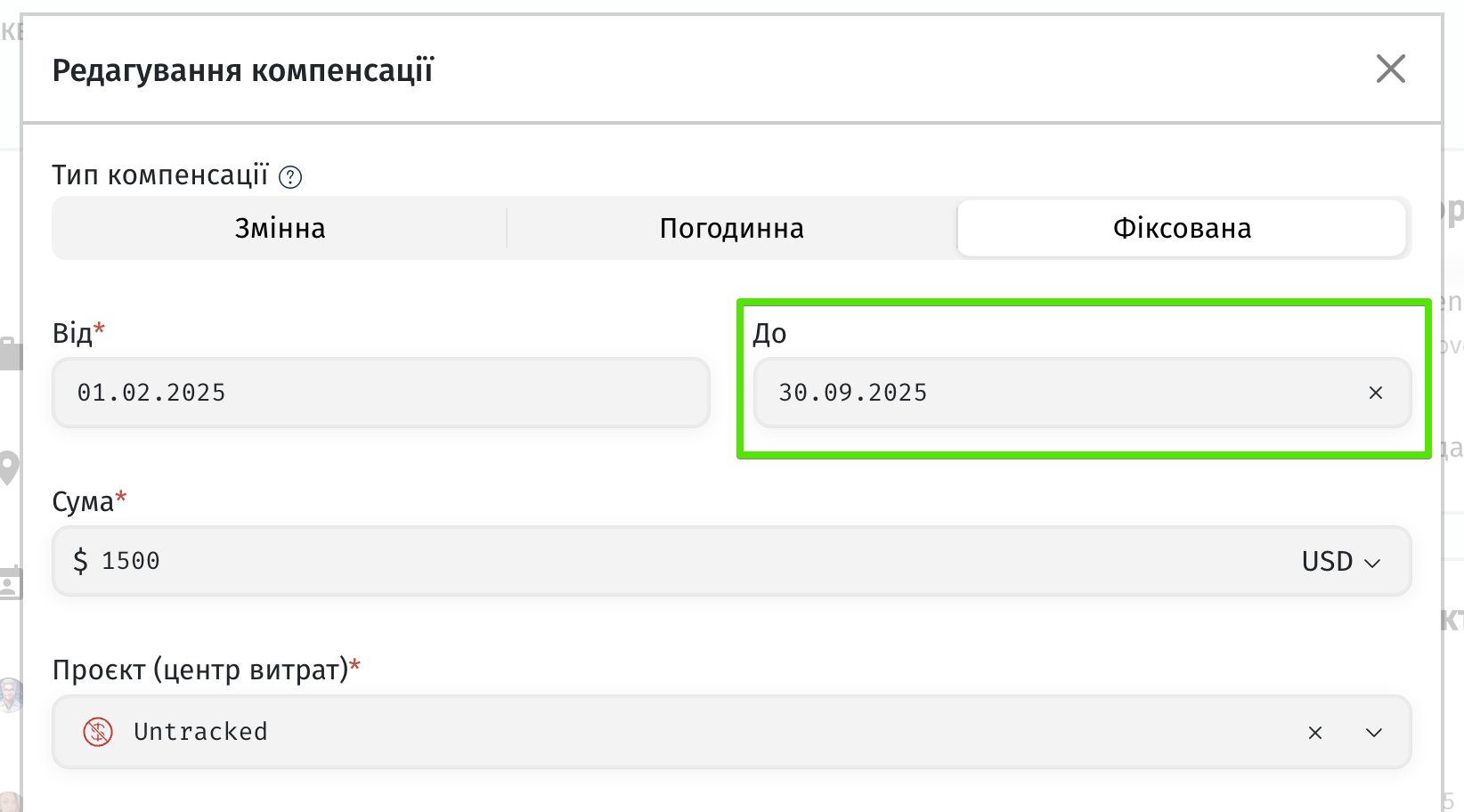Click the Від date field 01.02.2025

click(x=380, y=393)
